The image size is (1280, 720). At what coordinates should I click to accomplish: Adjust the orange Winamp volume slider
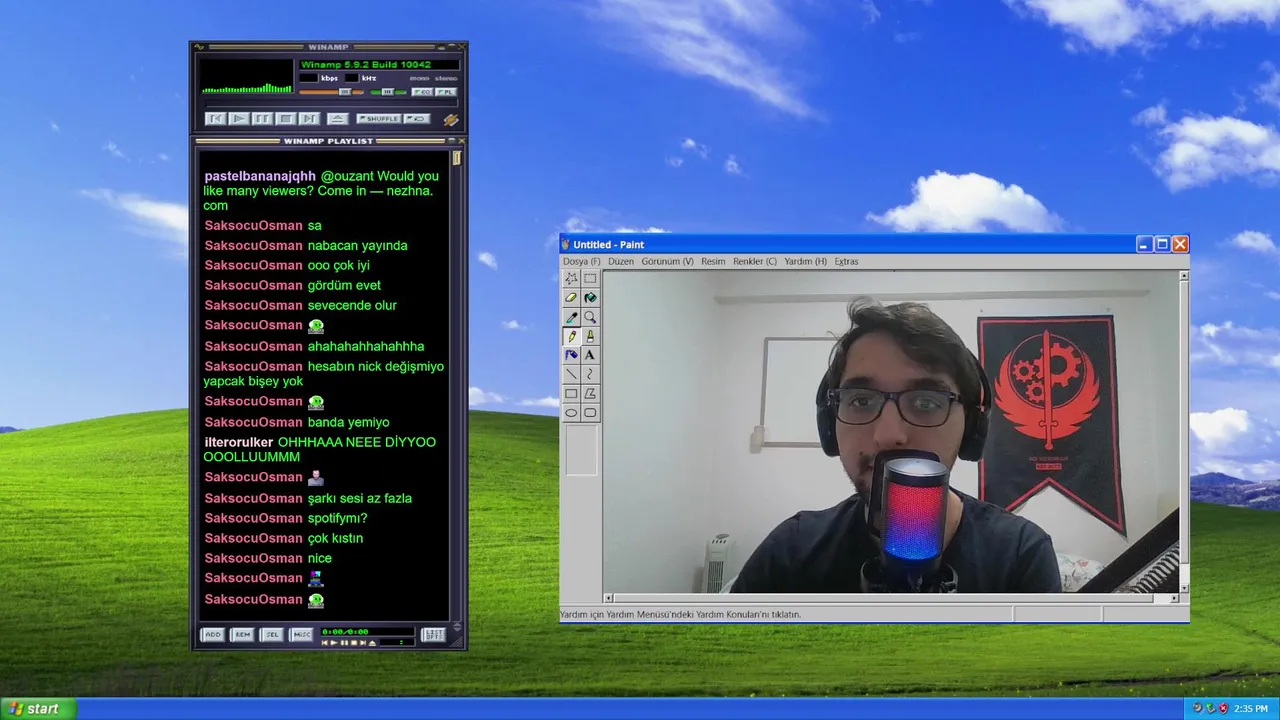click(331, 92)
